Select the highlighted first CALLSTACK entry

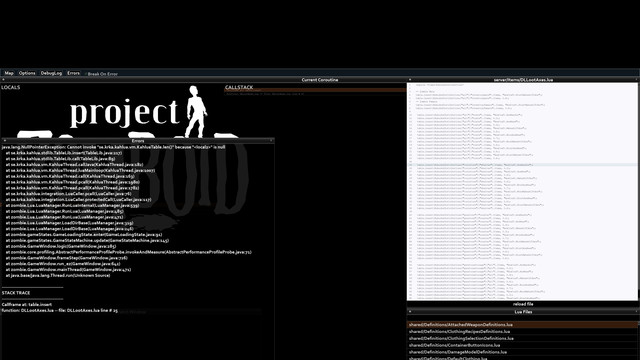tap(315, 90)
